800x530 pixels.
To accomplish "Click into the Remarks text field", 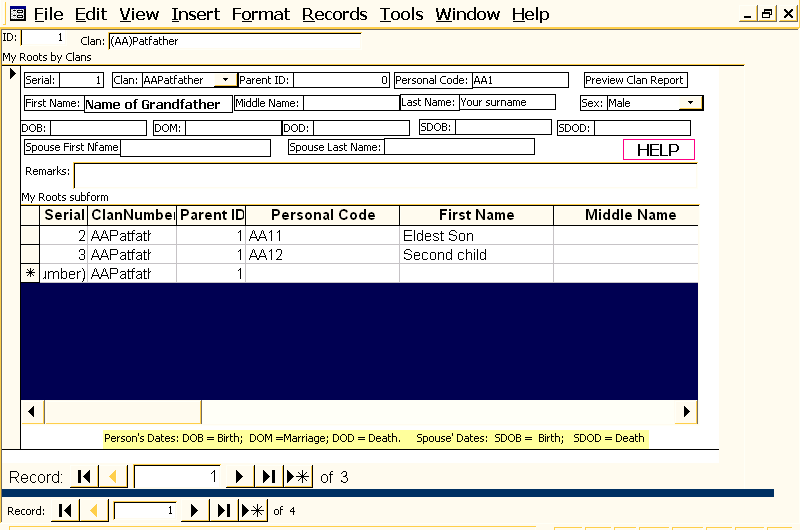I will pyautogui.click(x=384, y=175).
